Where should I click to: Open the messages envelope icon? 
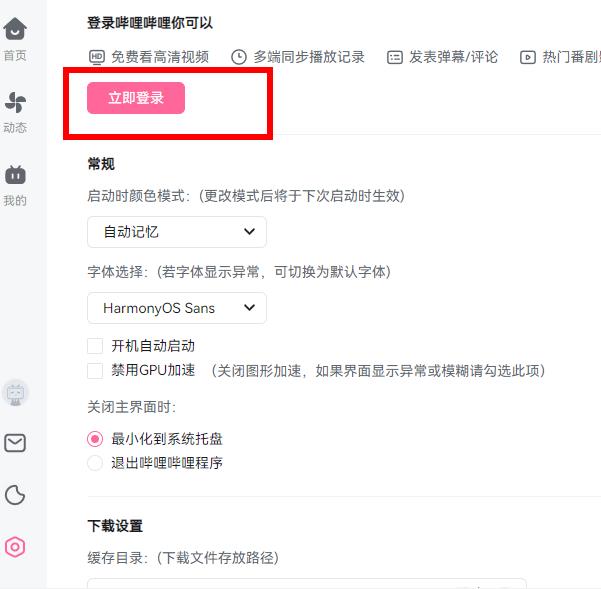15,443
